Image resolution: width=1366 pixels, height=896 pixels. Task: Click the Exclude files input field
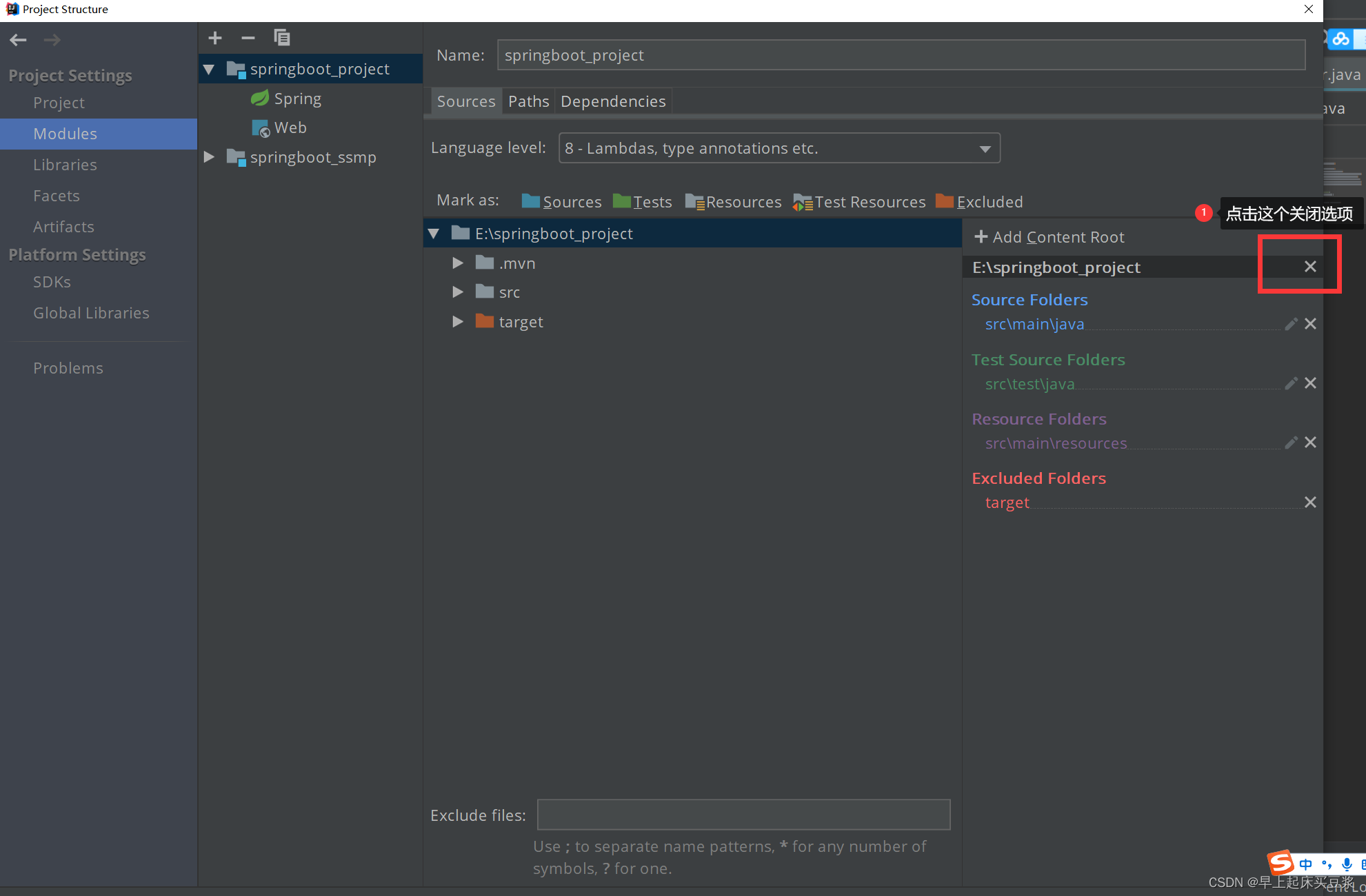tap(743, 815)
